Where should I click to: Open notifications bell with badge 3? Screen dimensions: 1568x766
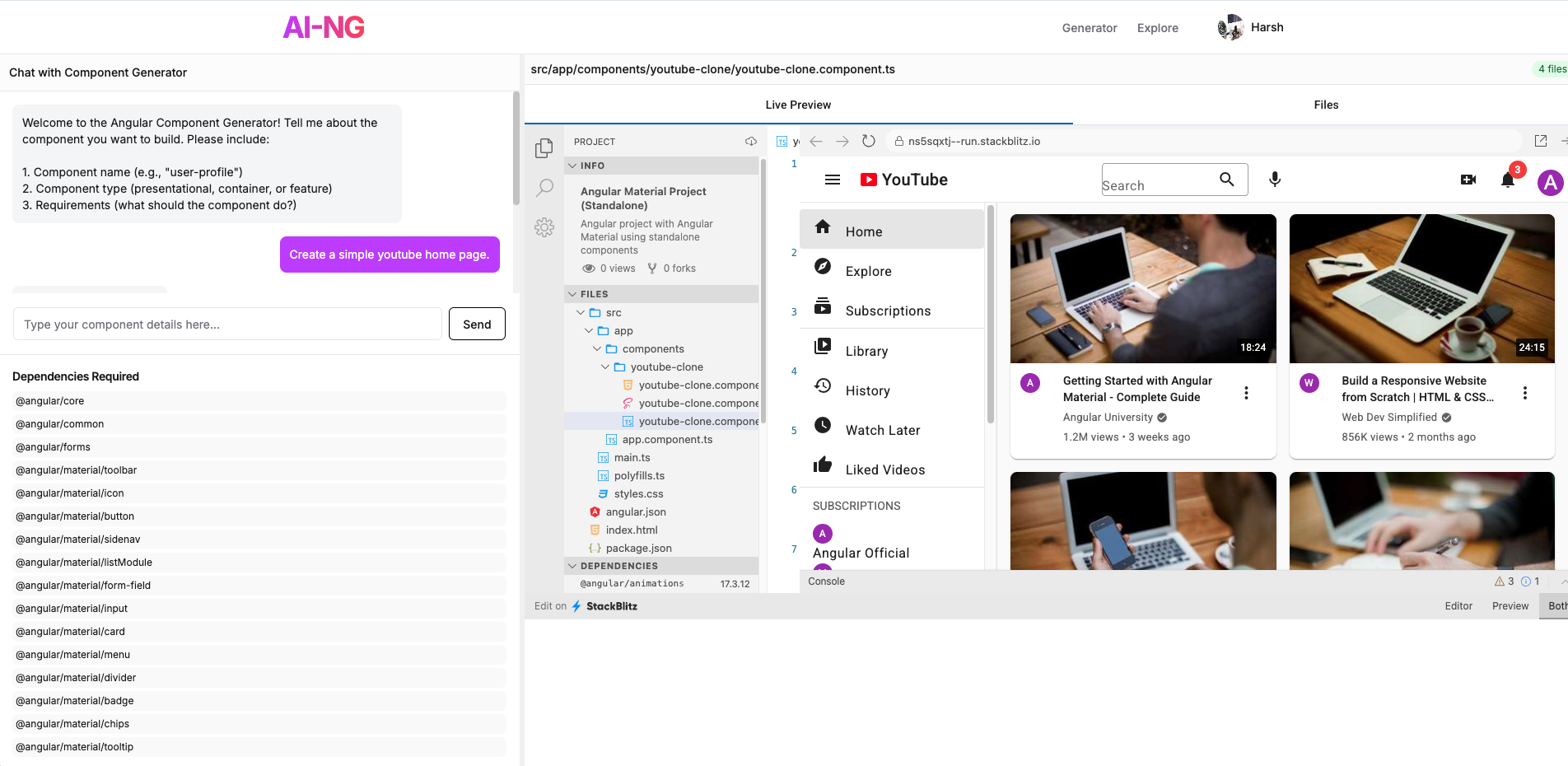click(x=1509, y=179)
